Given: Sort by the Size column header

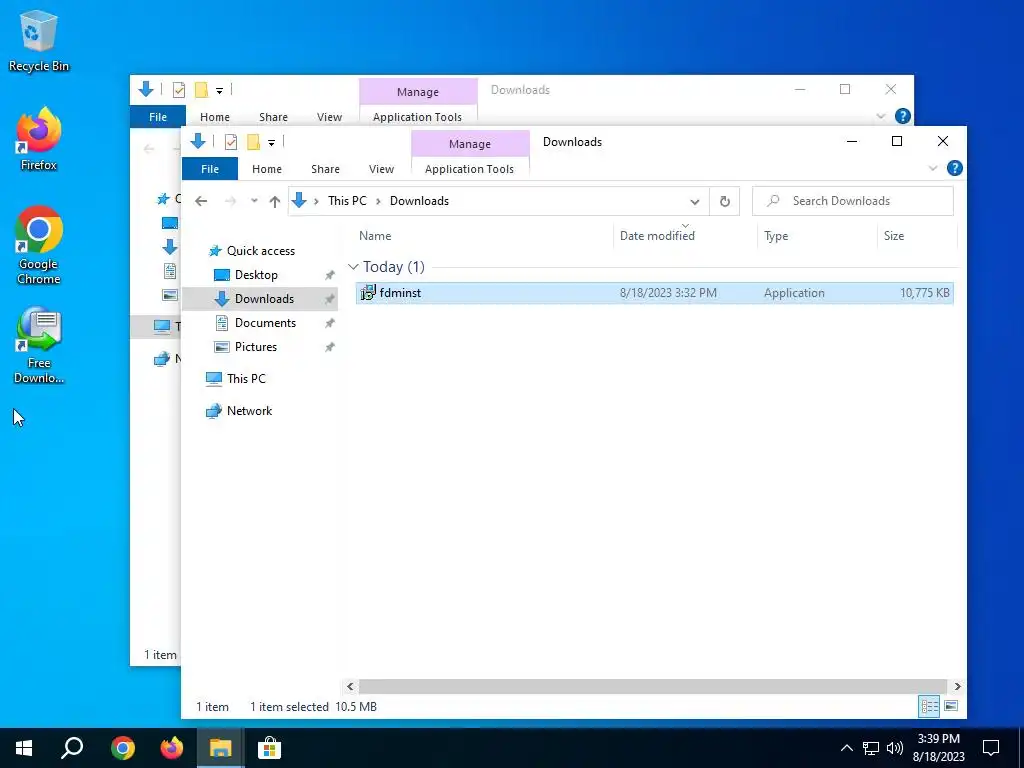Looking at the screenshot, I should tap(917, 236).
